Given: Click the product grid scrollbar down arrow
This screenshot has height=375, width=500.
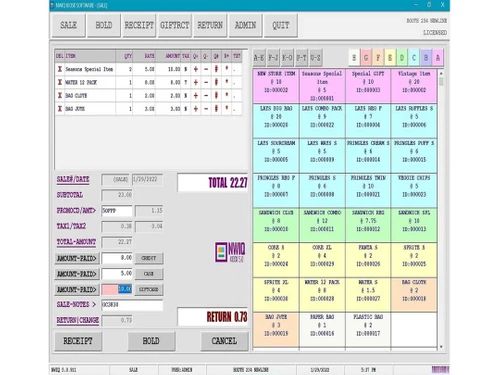Looking at the screenshot, I should click(x=441, y=347).
